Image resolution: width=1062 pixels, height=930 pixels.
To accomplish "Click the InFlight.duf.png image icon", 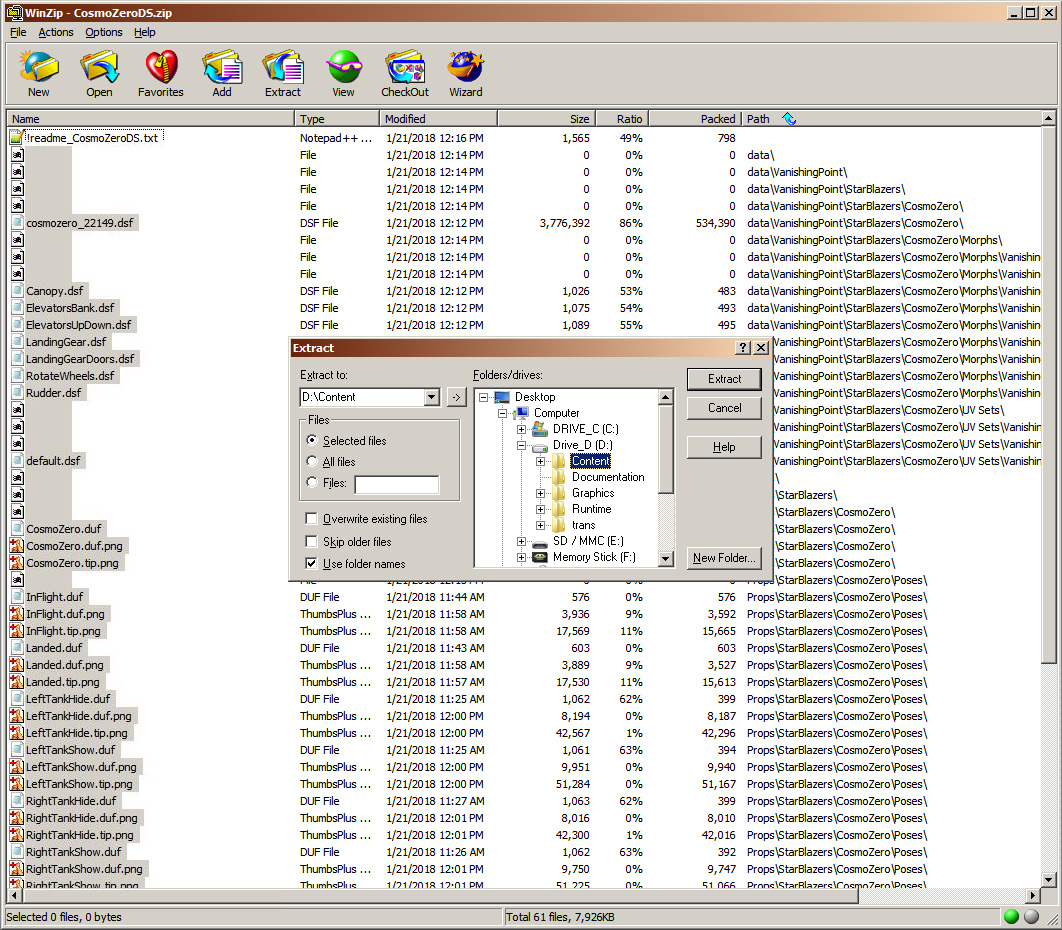I will click(17, 614).
